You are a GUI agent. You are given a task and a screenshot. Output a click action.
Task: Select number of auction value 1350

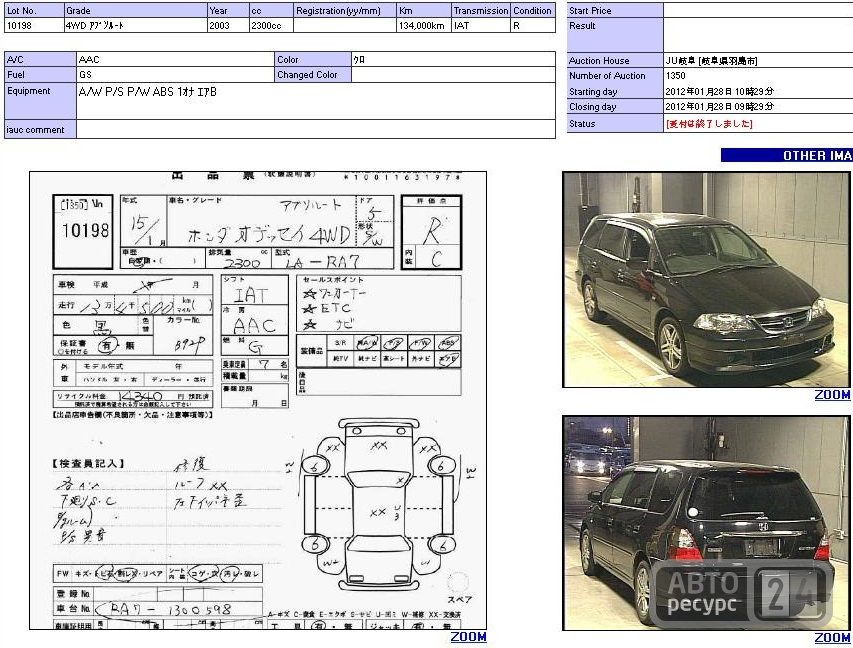pos(676,76)
